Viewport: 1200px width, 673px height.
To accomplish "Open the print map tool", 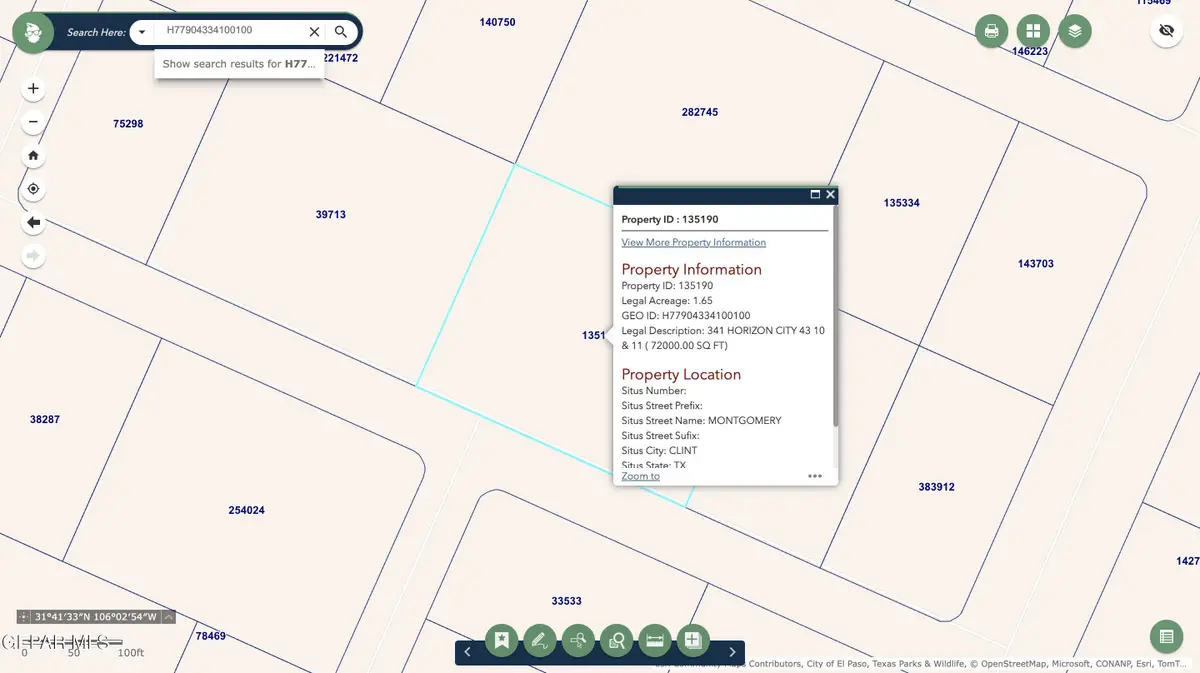I will (991, 31).
